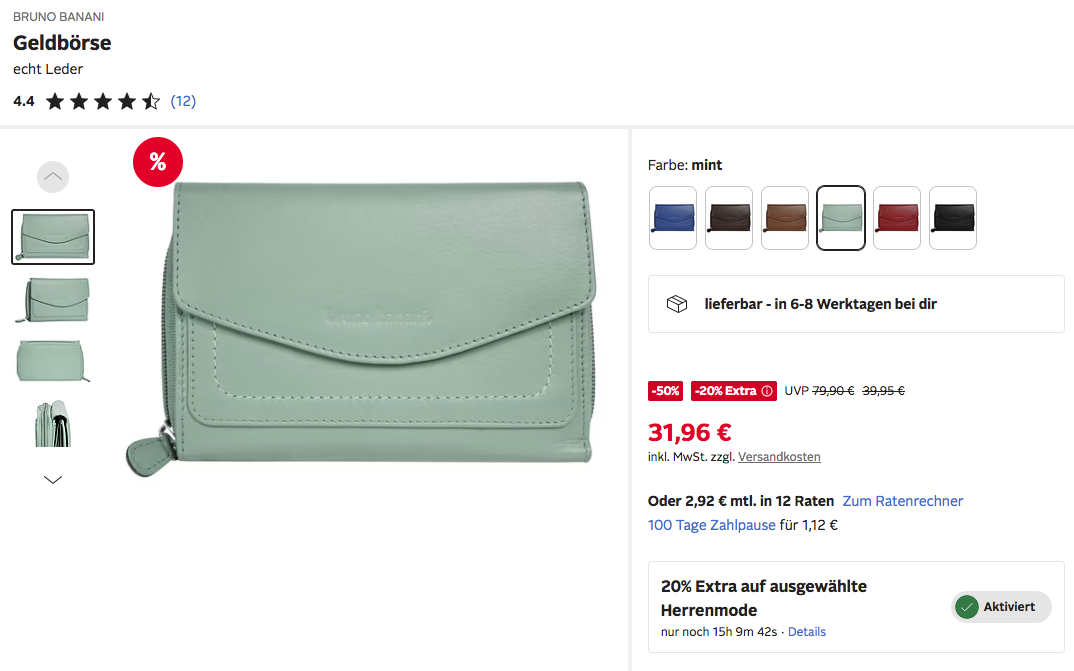Select the black wallet color swatch
This screenshot has height=671, width=1074.
click(953, 218)
